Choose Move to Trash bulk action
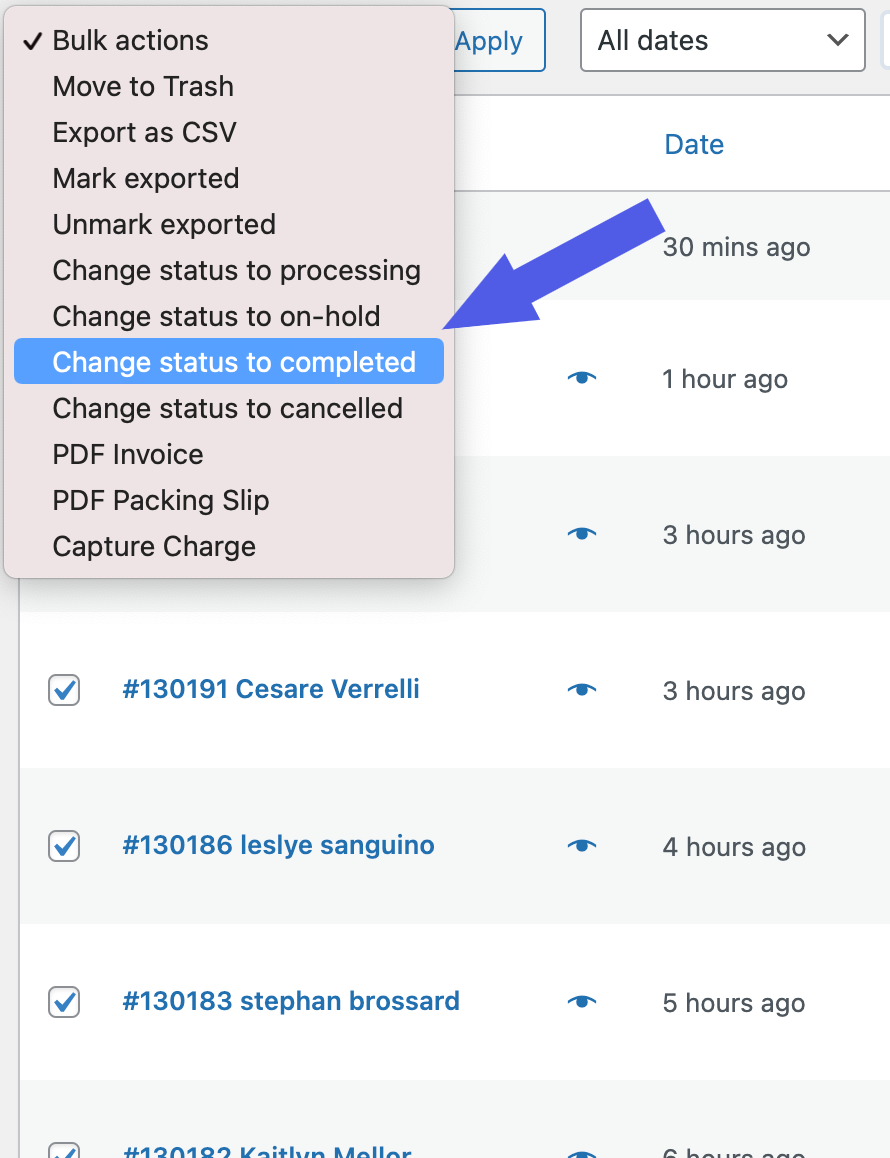The image size is (890, 1158). point(143,86)
